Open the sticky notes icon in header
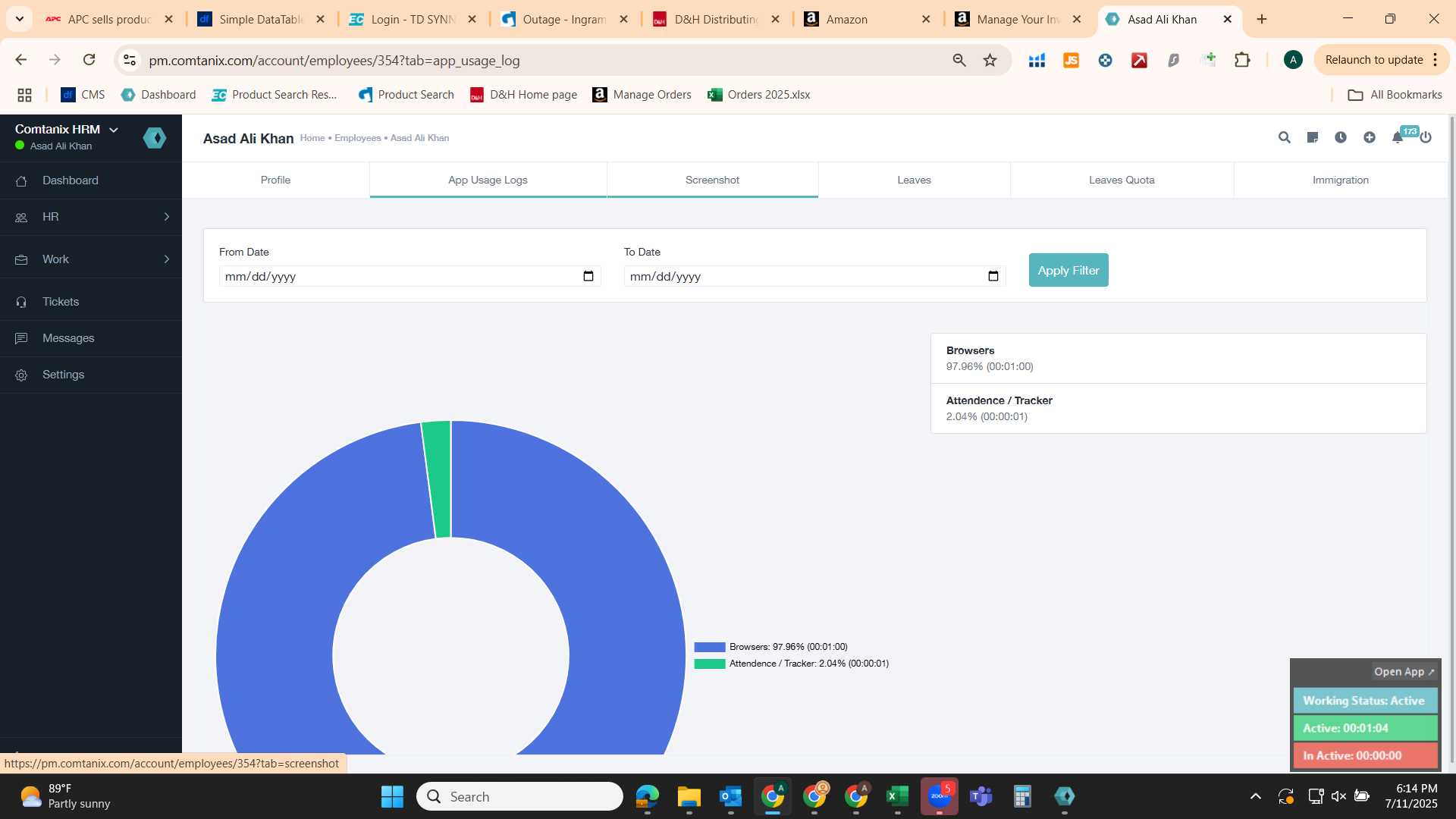Viewport: 1456px width, 819px height. click(1313, 137)
